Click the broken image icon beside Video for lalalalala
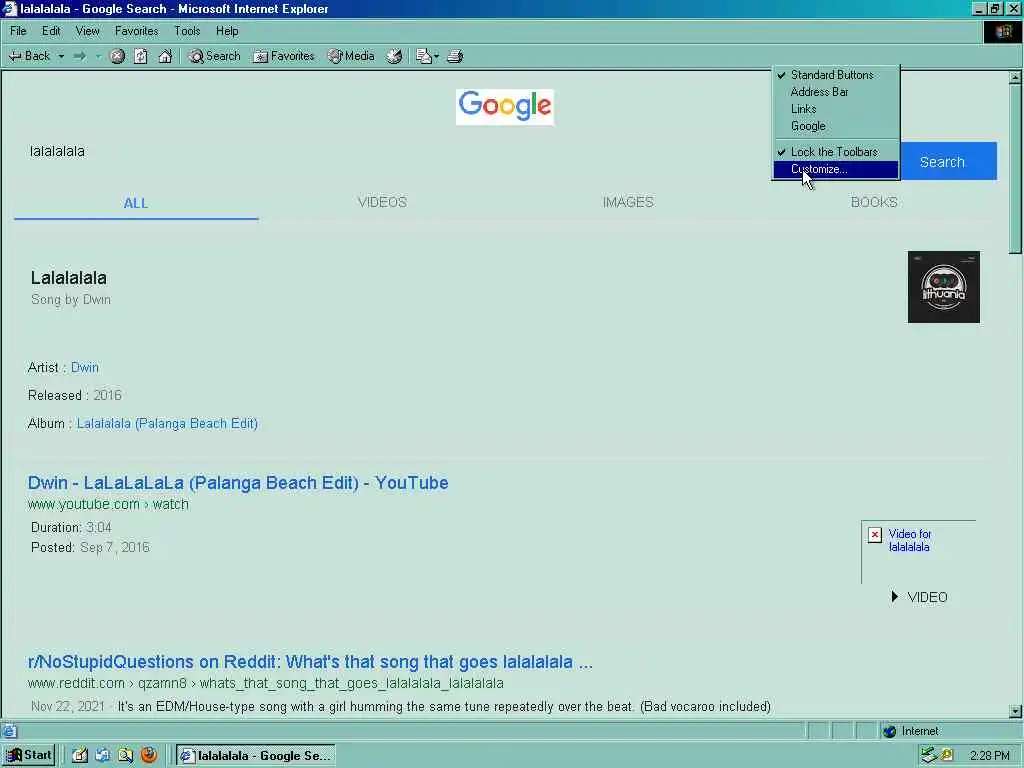Image resolution: width=1024 pixels, height=768 pixels. pos(875,536)
